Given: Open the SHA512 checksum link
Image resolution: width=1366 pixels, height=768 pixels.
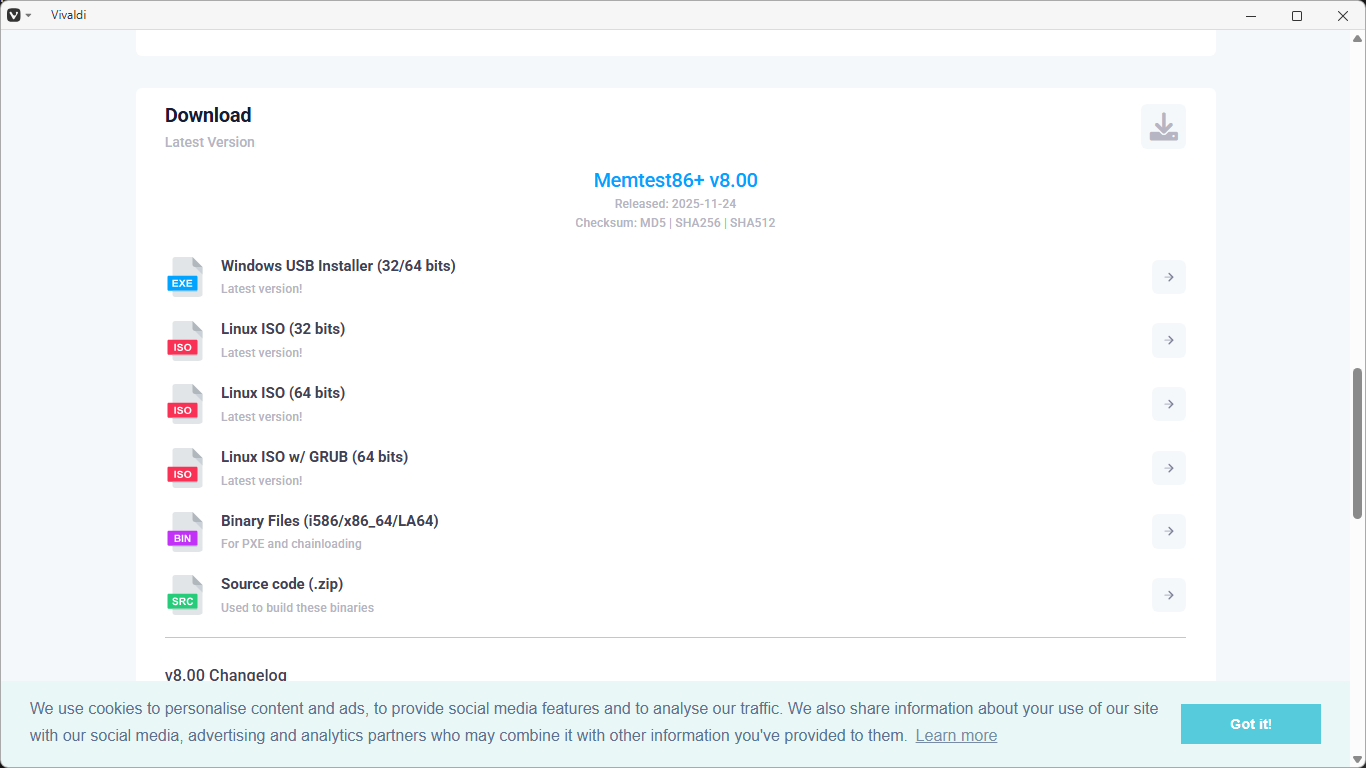Looking at the screenshot, I should click(x=753, y=223).
